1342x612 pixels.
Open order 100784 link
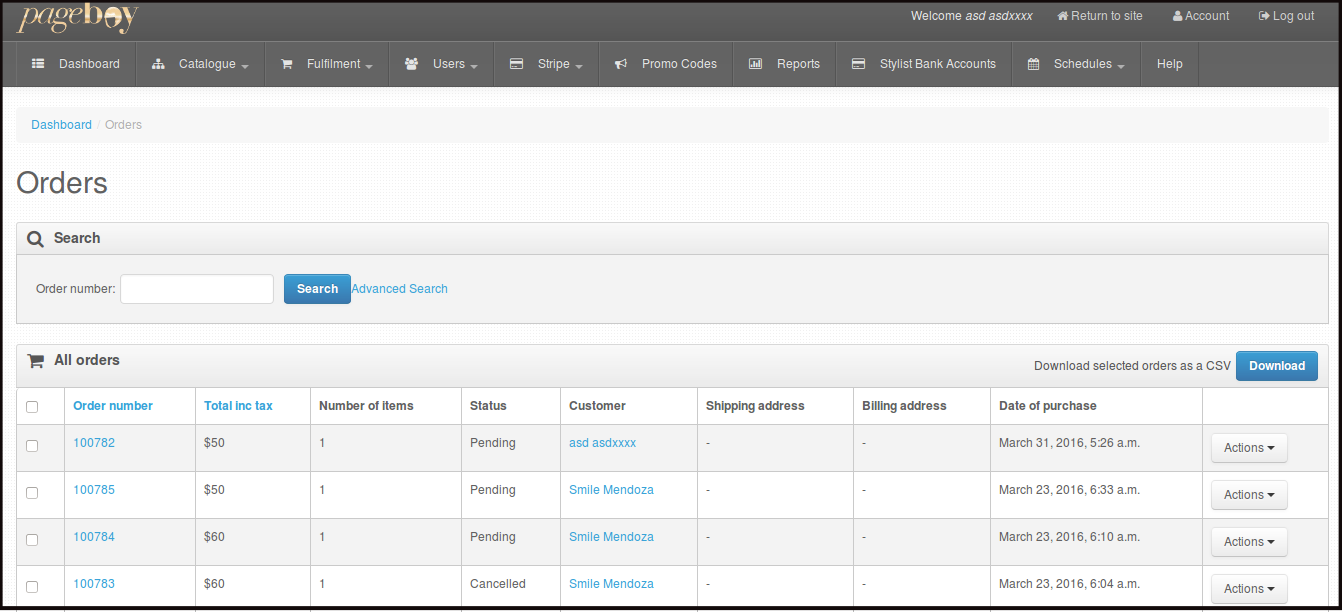(94, 537)
